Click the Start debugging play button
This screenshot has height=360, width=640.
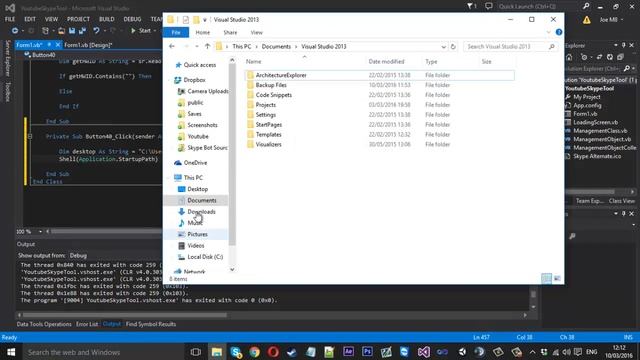coord(133,31)
